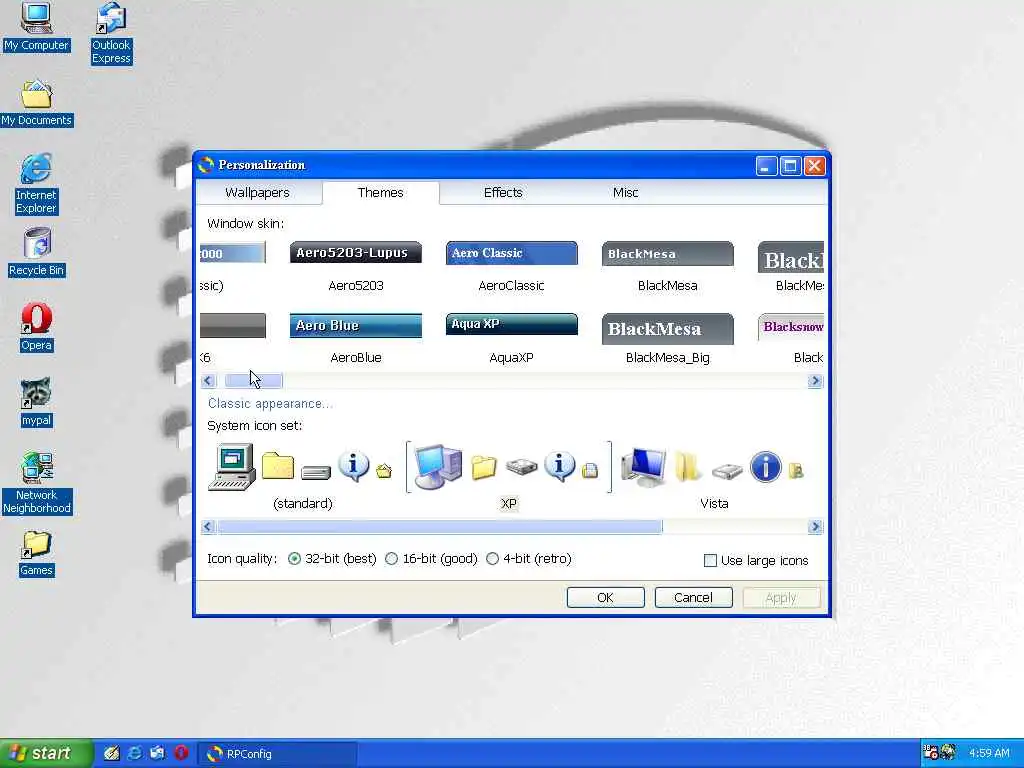1024x768 pixels.
Task: Select 32-bit (best) icon quality
Action: click(x=332, y=559)
